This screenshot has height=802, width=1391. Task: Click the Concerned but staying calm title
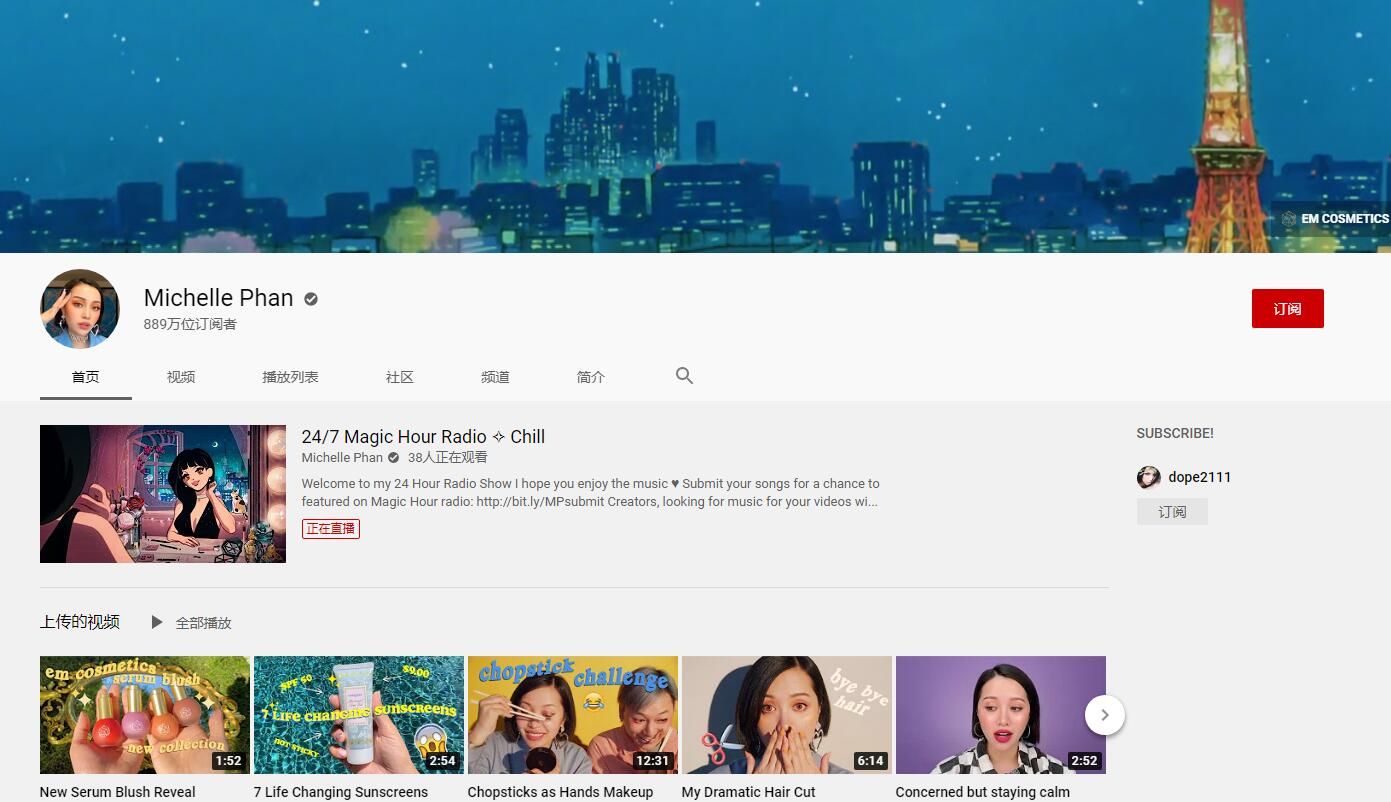tap(983, 792)
